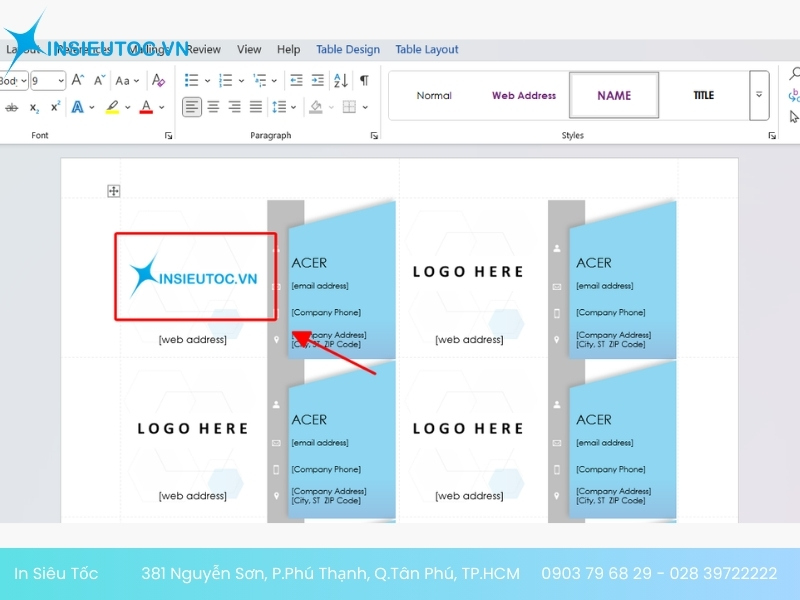
Task: Open the Table Design tab
Action: point(348,49)
